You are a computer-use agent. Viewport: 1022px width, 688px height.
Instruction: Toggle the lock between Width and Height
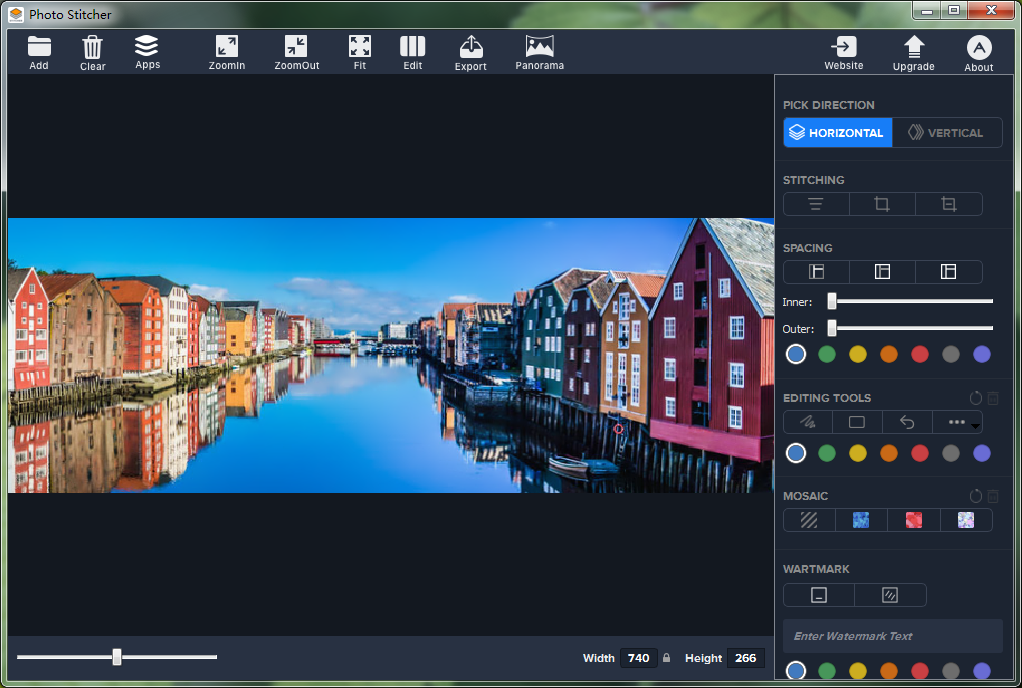pos(667,658)
